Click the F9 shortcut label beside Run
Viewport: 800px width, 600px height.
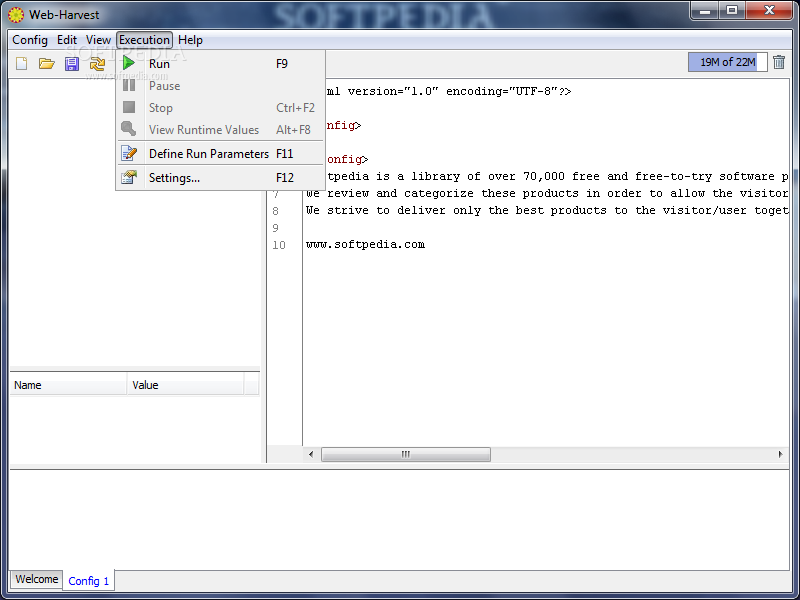point(282,64)
